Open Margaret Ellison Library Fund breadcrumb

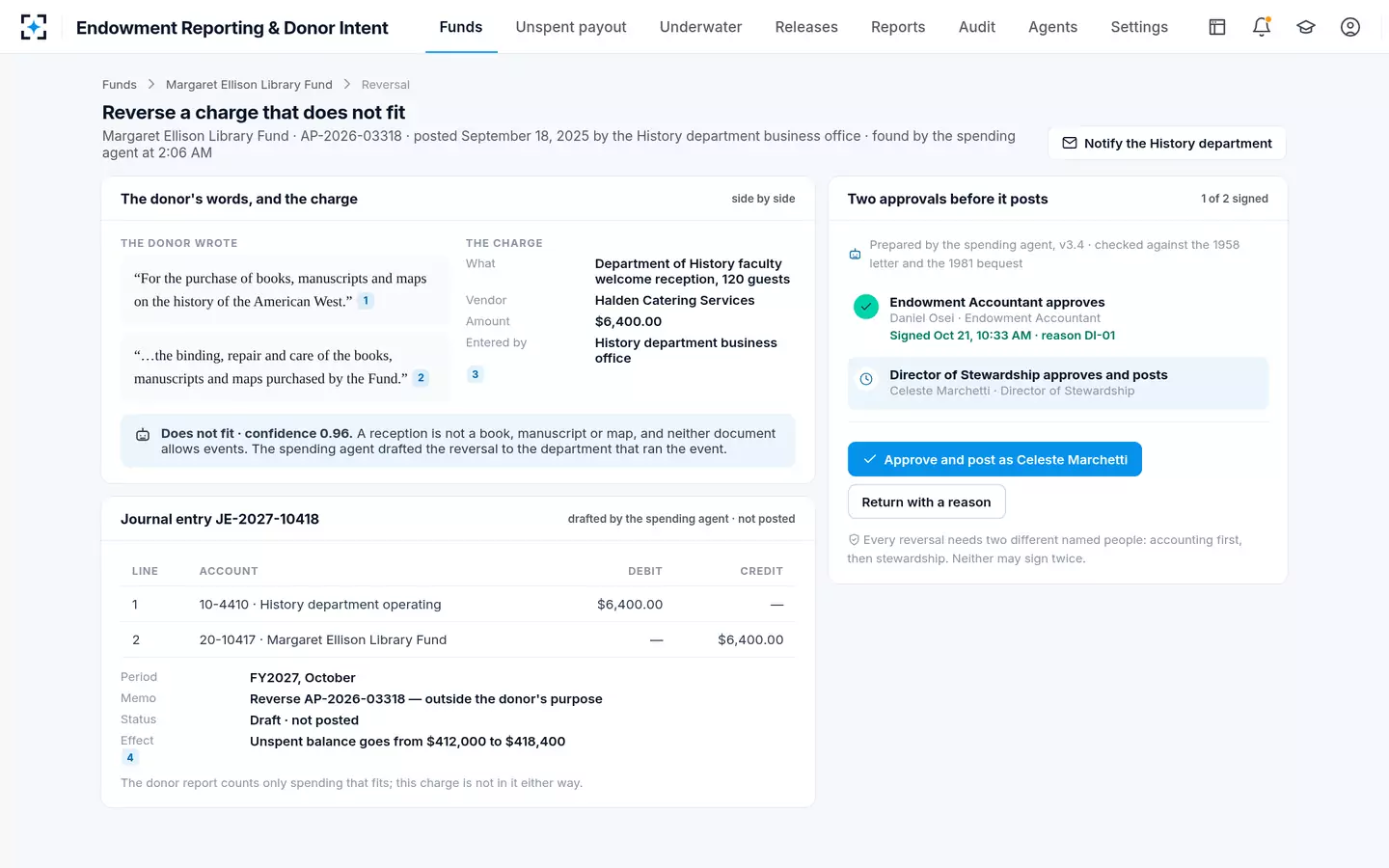coord(249,85)
